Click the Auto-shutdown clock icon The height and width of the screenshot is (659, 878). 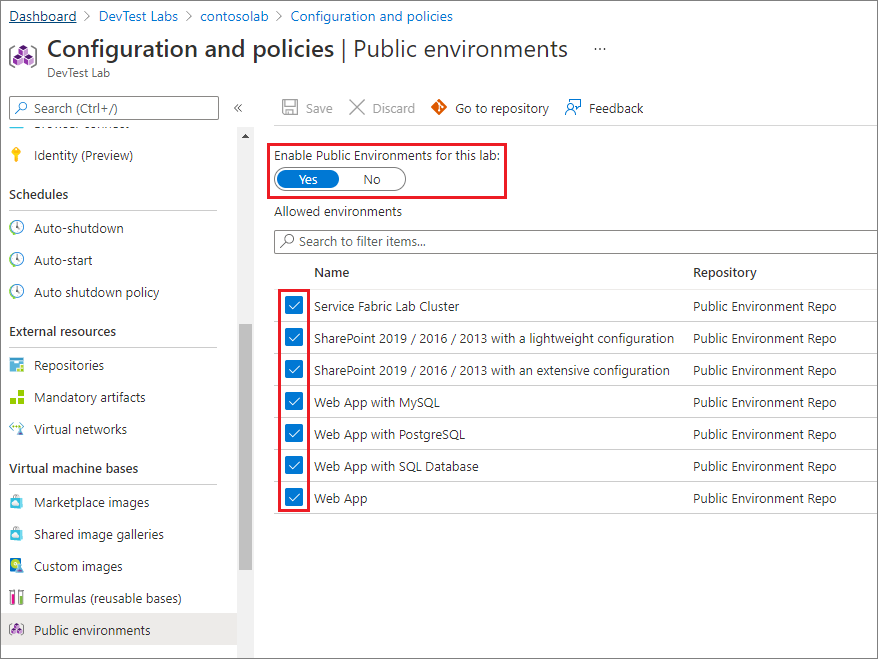(x=17, y=227)
